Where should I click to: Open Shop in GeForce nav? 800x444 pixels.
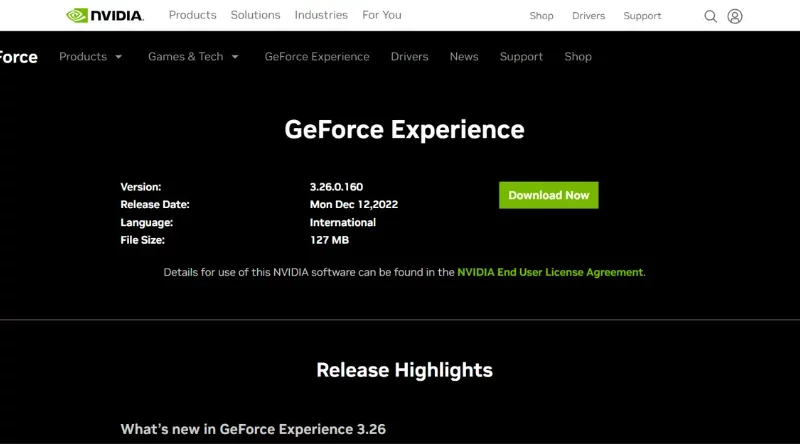[578, 57]
